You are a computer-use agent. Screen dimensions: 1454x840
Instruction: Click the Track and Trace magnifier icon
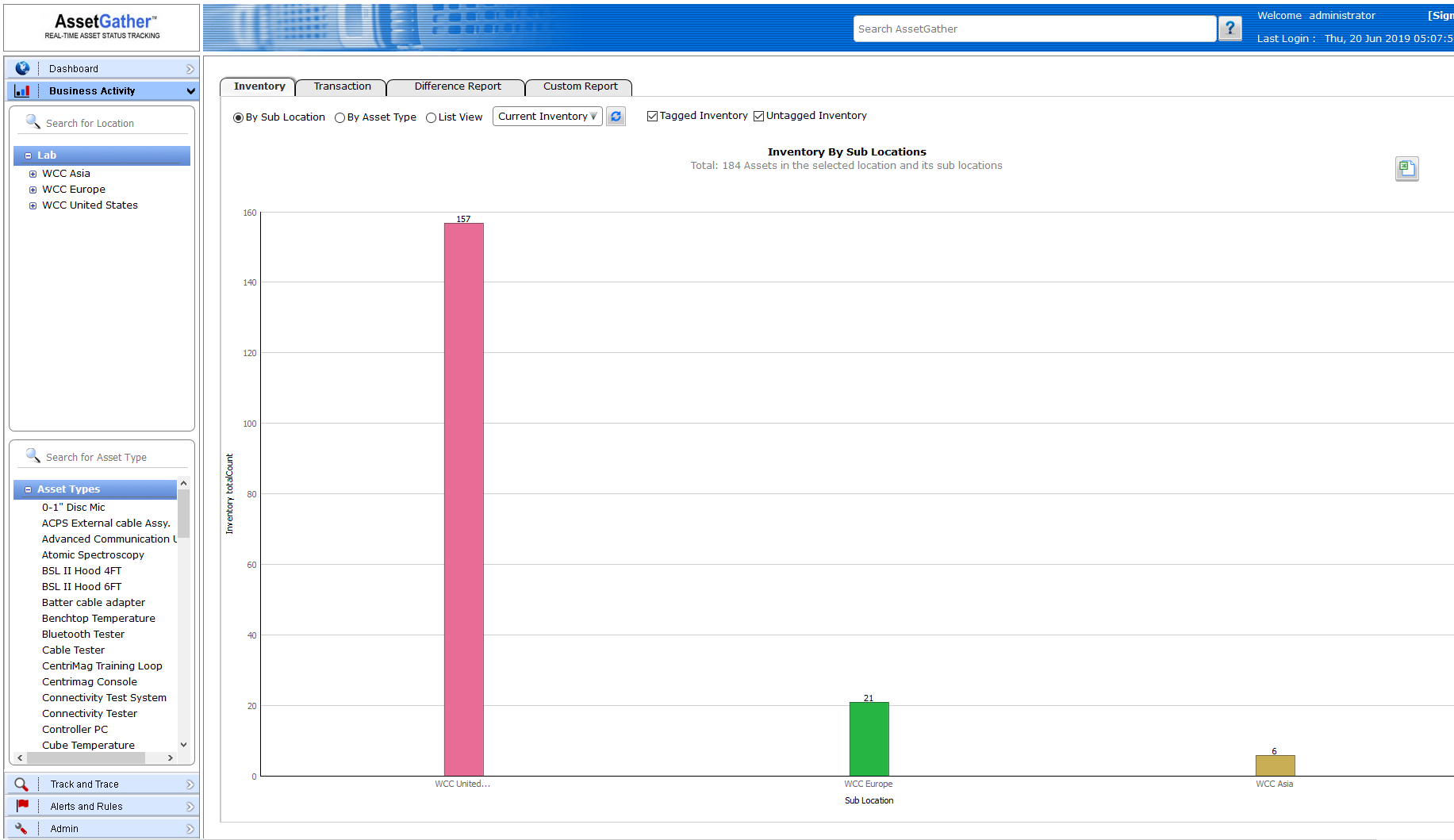tap(21, 784)
